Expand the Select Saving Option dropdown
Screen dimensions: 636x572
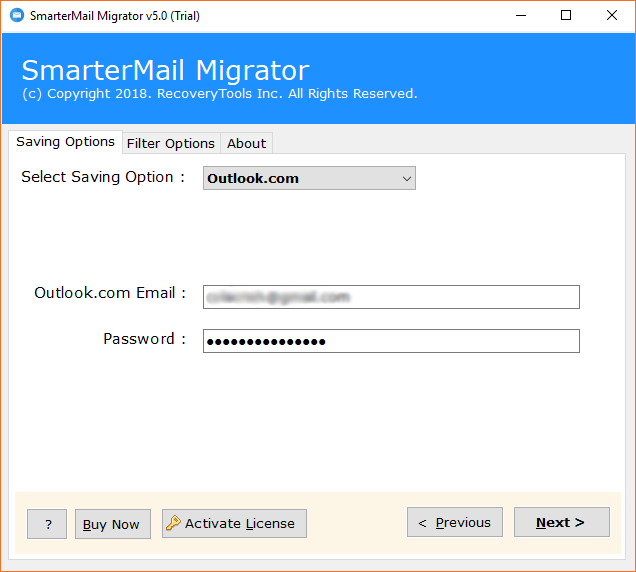309,178
